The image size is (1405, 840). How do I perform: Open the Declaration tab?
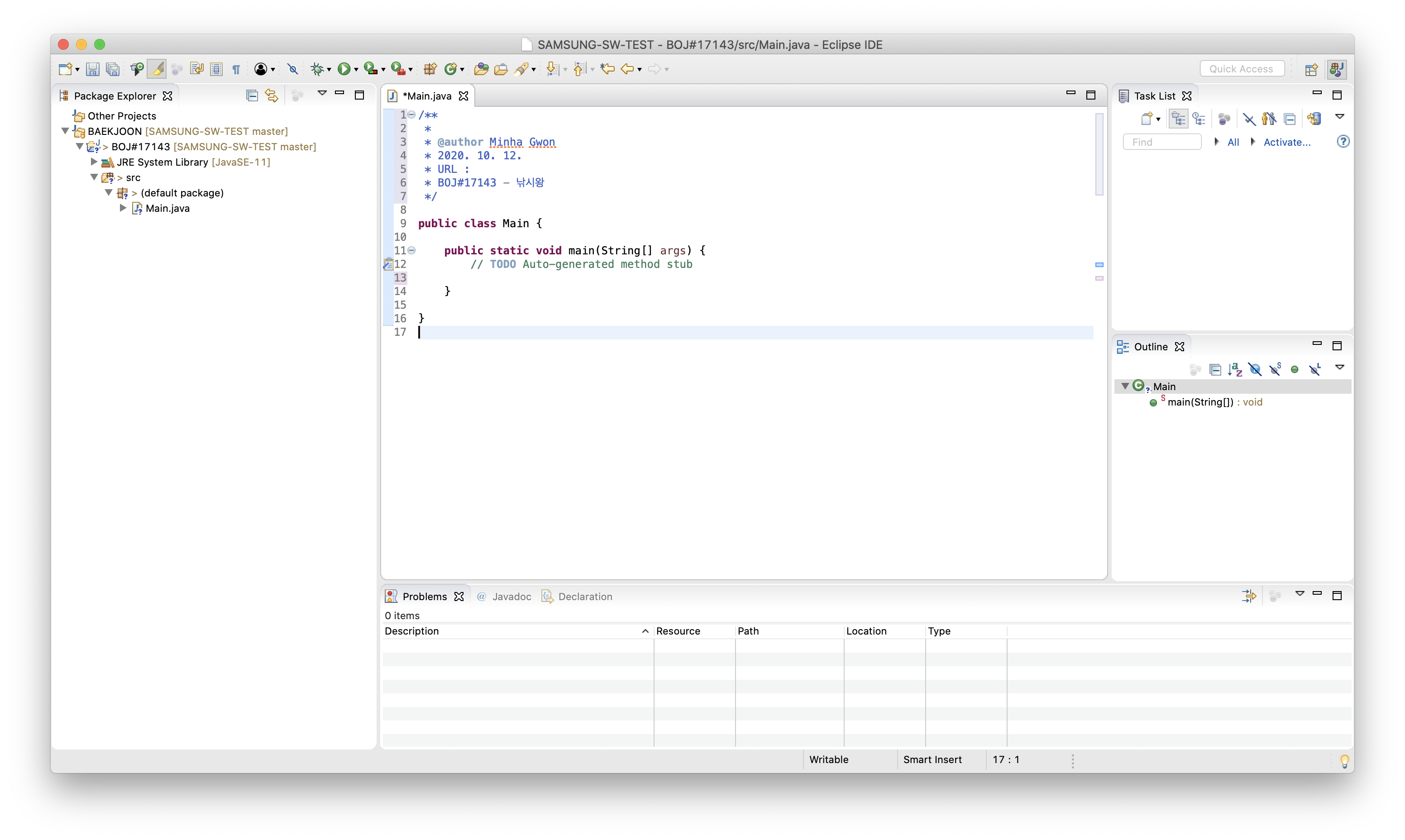coord(585,596)
